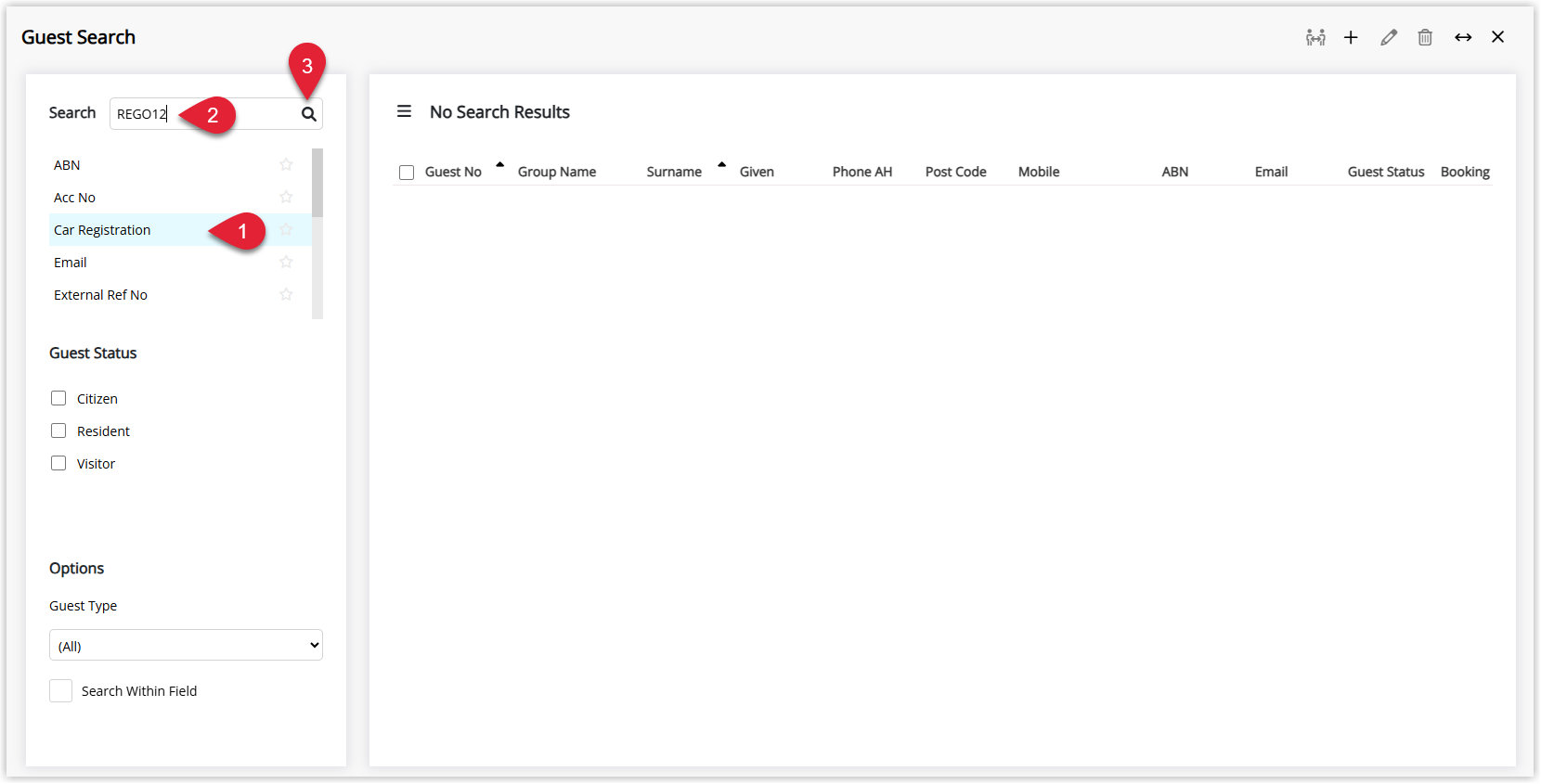This screenshot has width=1541, height=784.
Task: Open the hamburger menu beside No Search Results
Action: tap(404, 111)
